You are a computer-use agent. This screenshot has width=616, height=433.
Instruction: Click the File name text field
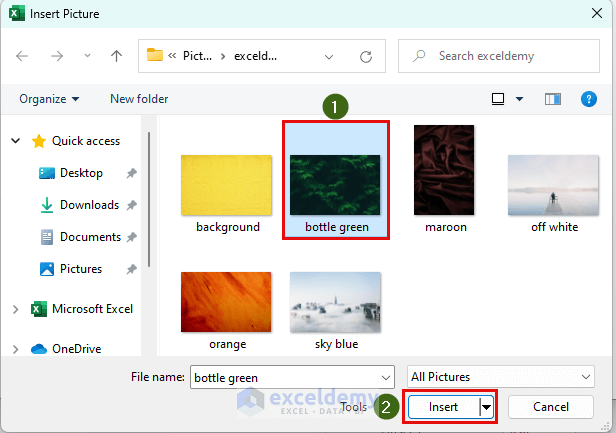286,377
